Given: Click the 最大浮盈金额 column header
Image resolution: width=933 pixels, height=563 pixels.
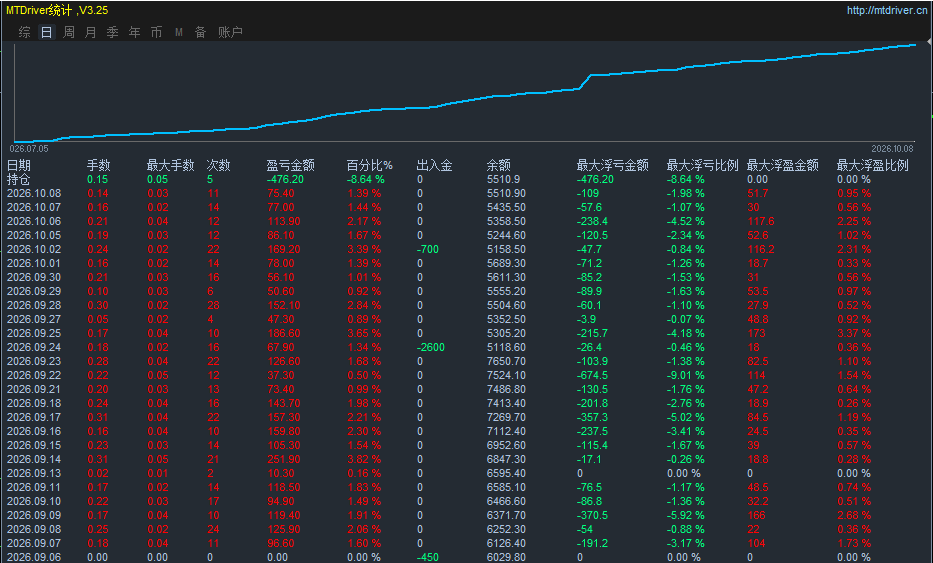Looking at the screenshot, I should click(782, 165).
